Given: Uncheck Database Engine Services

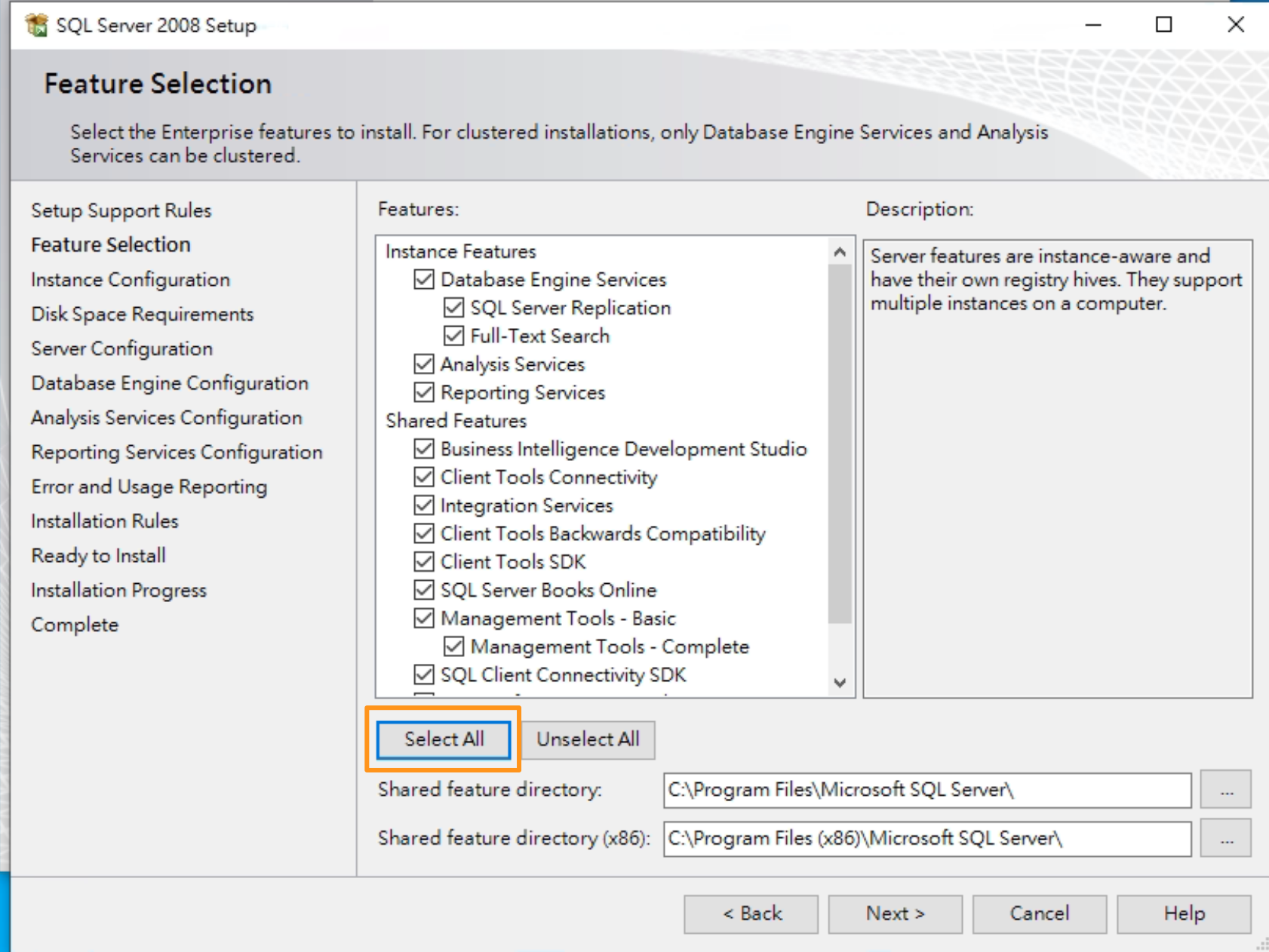Looking at the screenshot, I should (x=423, y=279).
